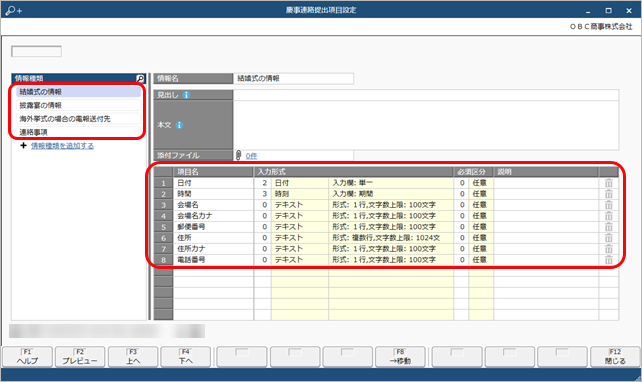This screenshot has width=642, height=382.
Task: Select 結婚式の情報 in the list
Action: tap(78, 92)
